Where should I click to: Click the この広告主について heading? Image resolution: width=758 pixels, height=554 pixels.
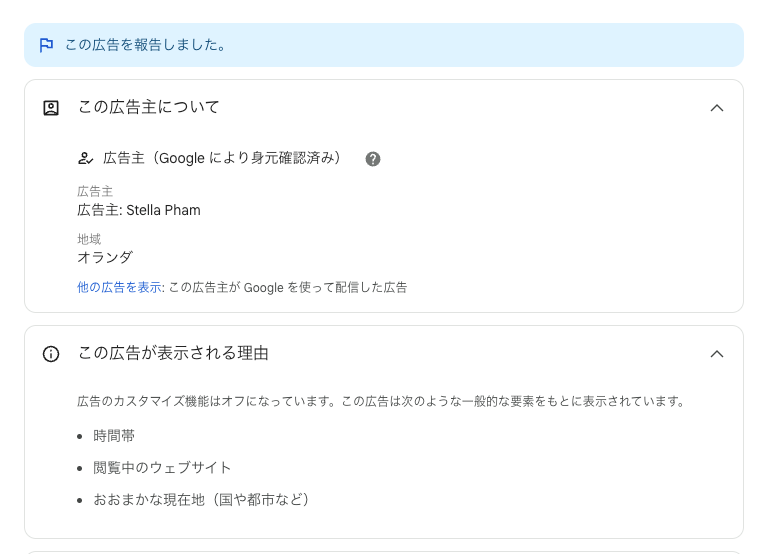click(149, 107)
